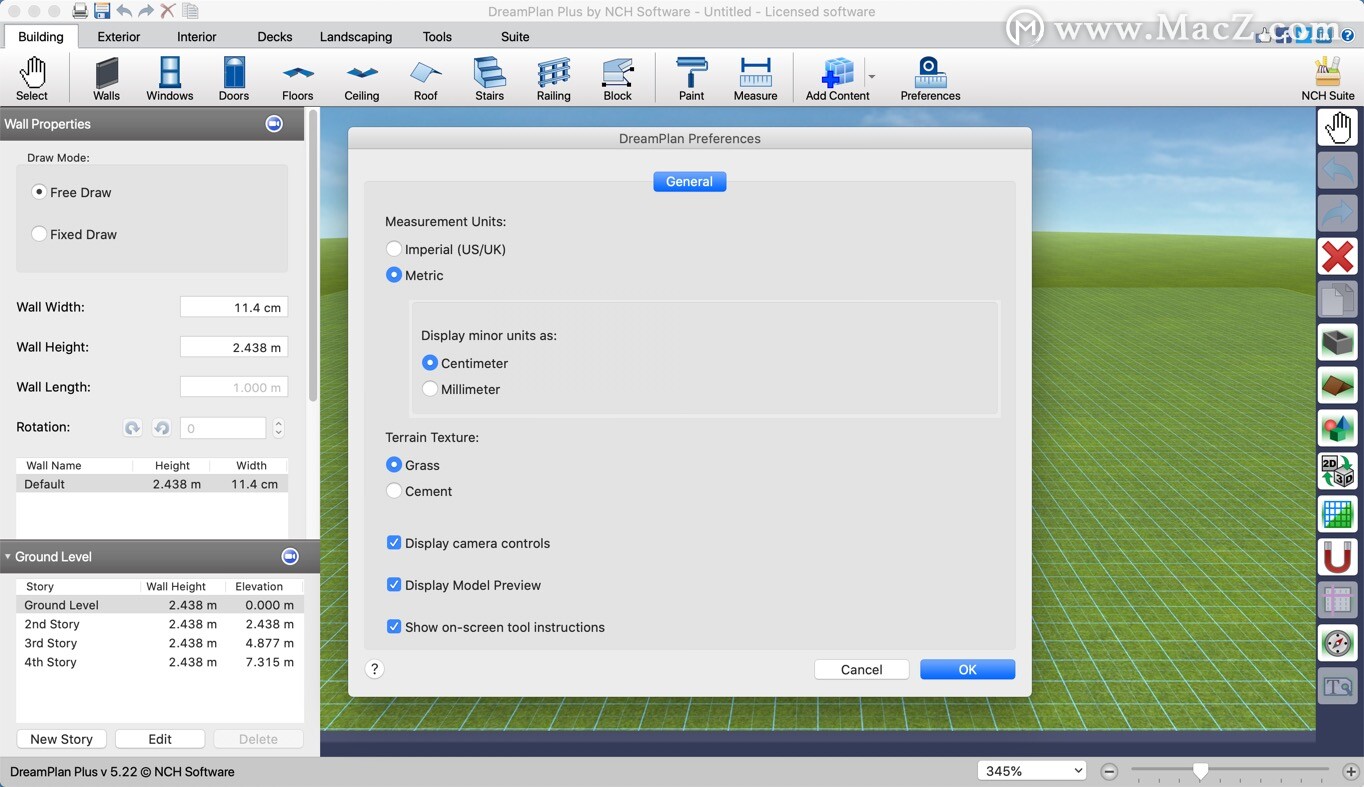Open Preferences from the toolbar
Viewport: 1364px width, 787px height.
click(930, 78)
